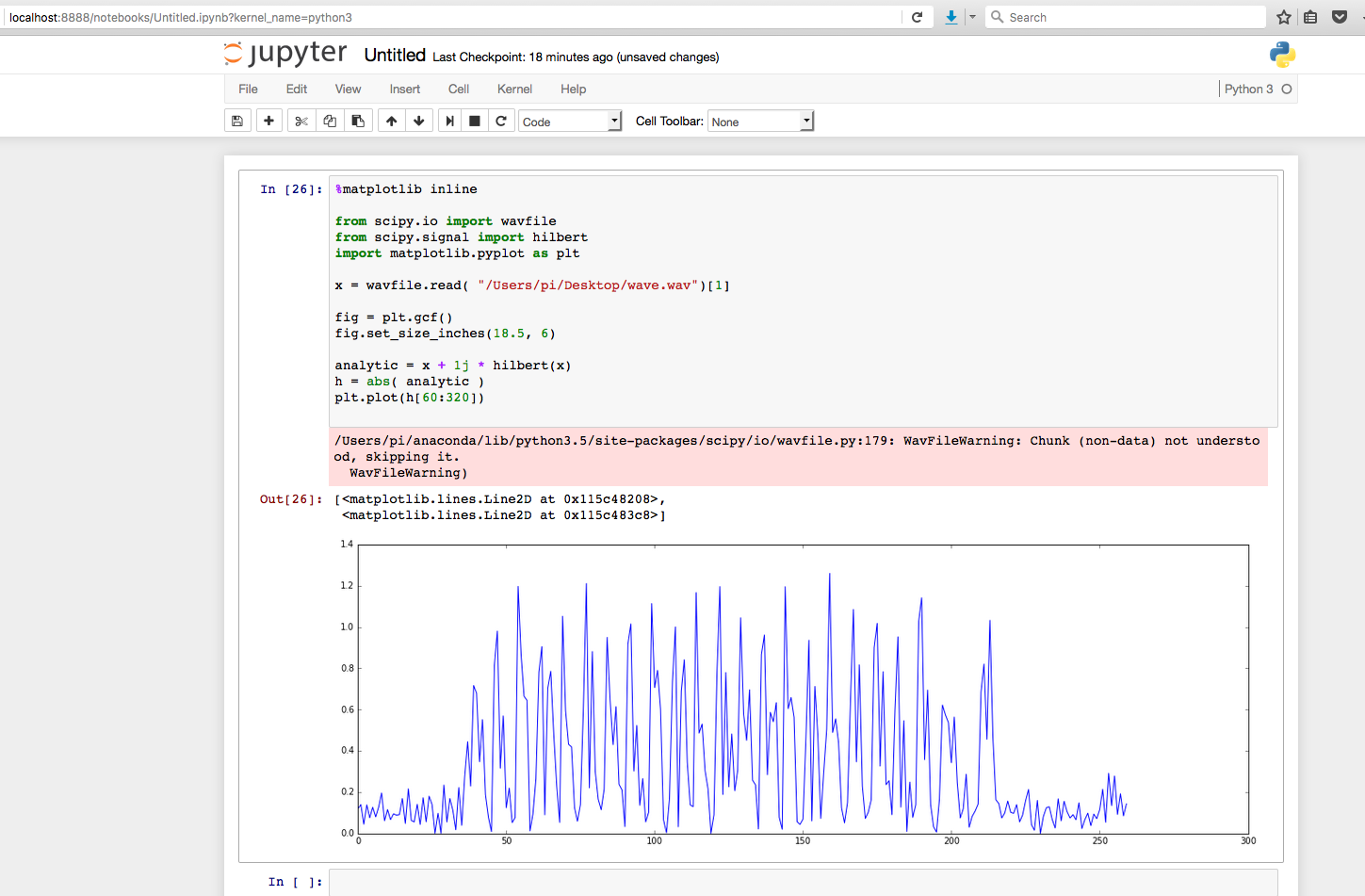Click the save notebook icon

[237, 121]
